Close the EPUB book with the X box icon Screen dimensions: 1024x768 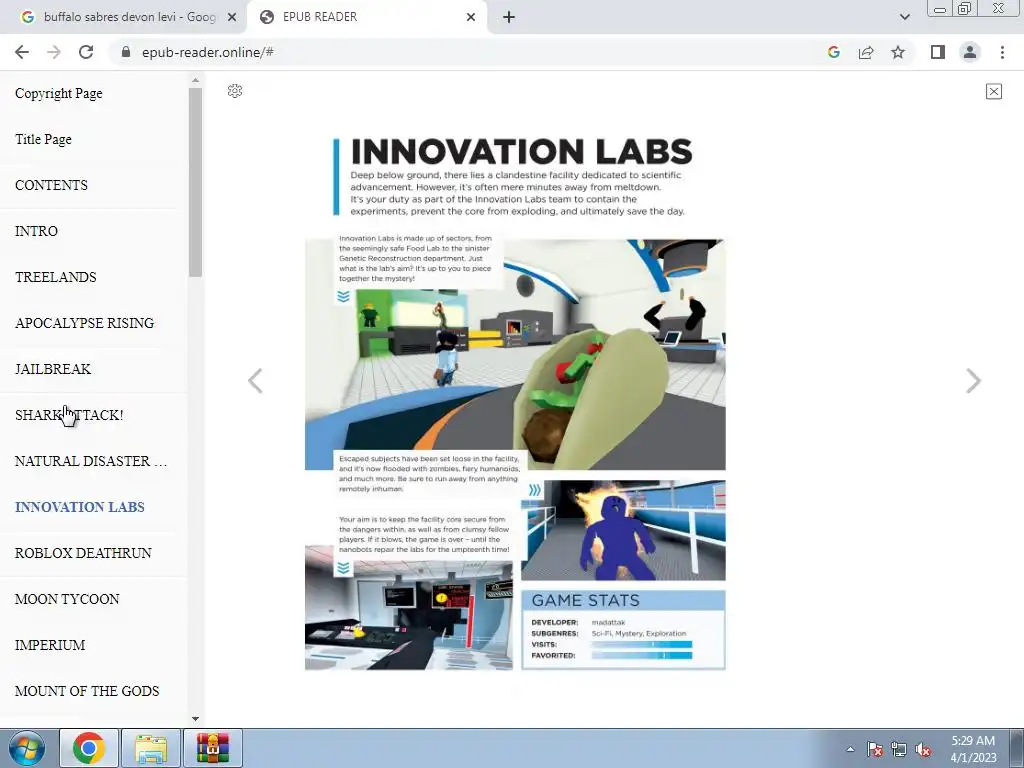pyautogui.click(x=993, y=91)
